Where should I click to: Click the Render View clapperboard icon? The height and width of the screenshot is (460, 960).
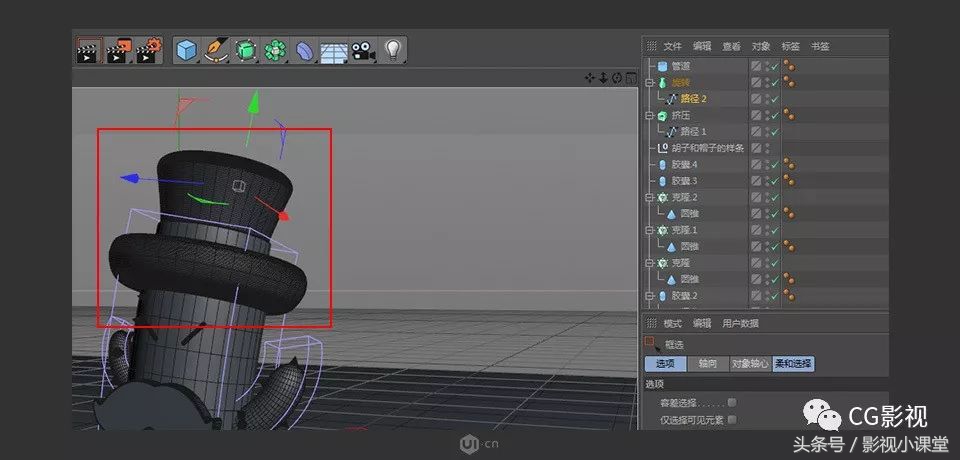(88, 50)
